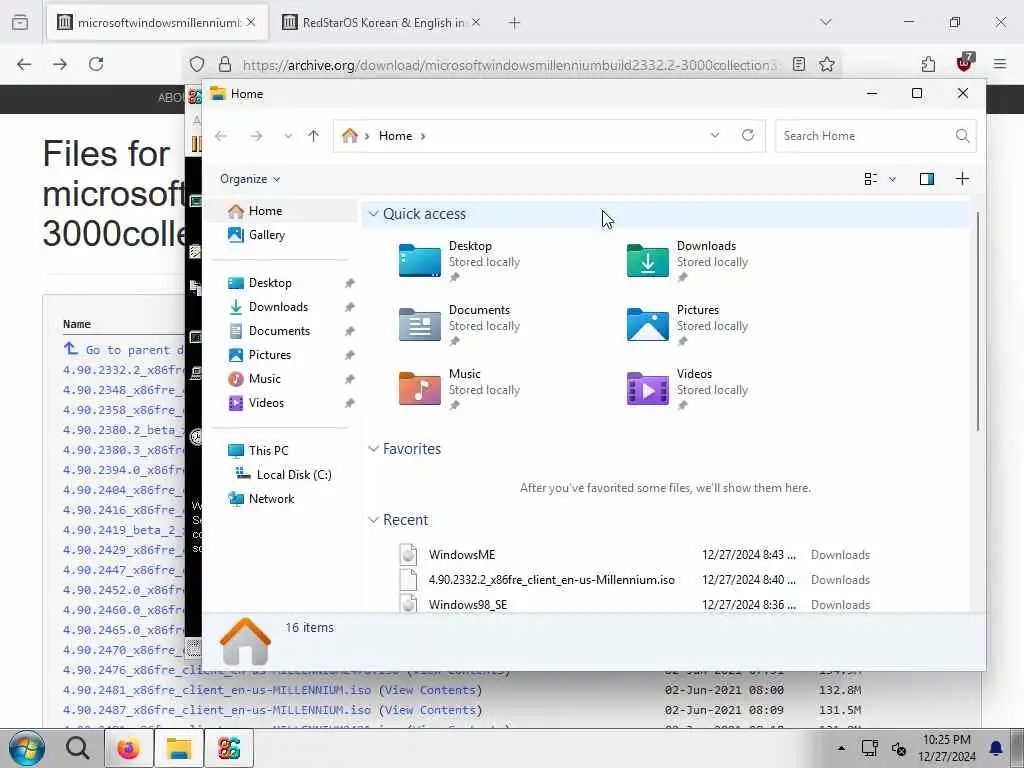The width and height of the screenshot is (1024, 768).
Task: Open the Organize menu
Action: click(x=250, y=179)
